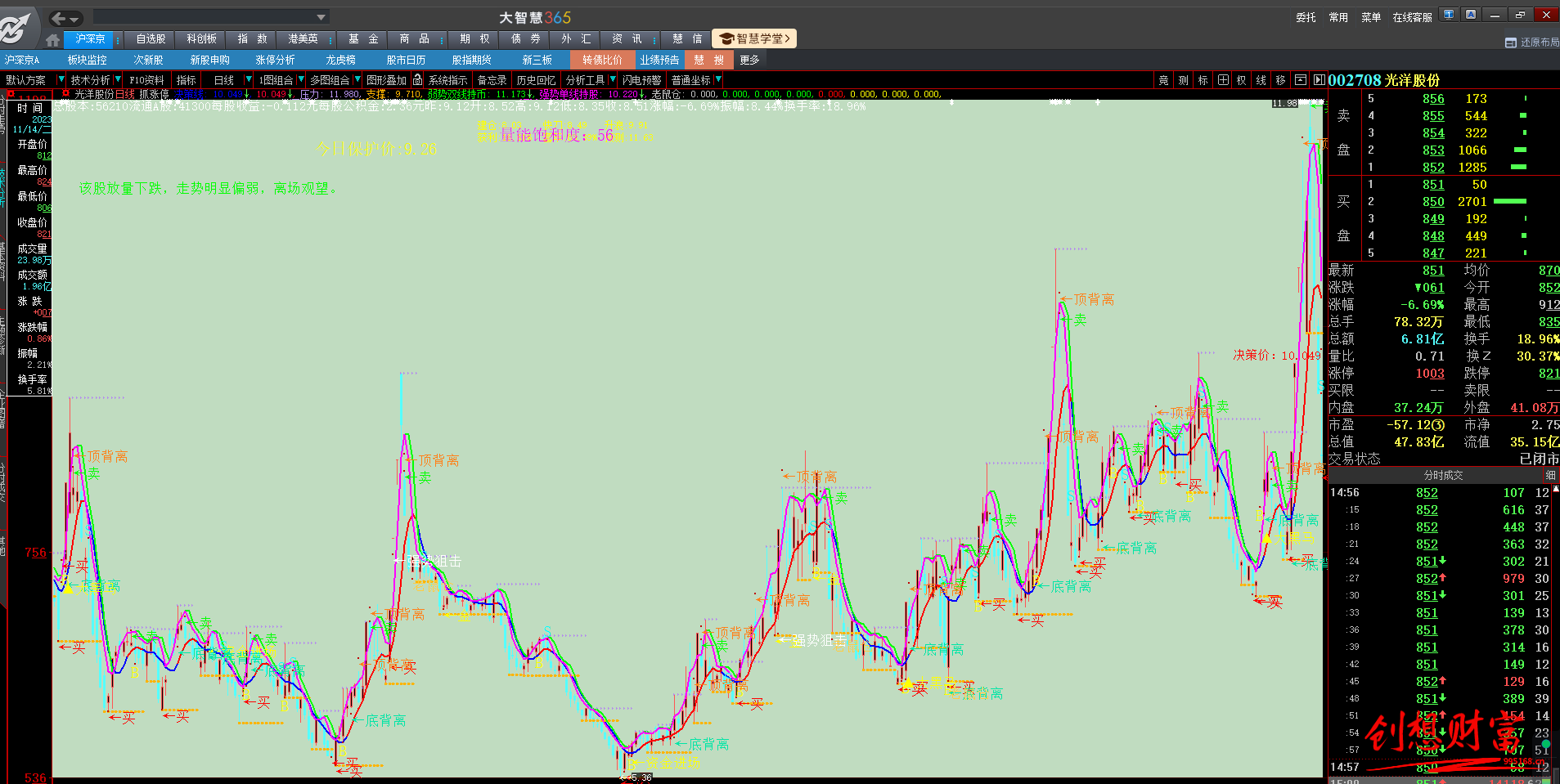Switch to the 基金 tab
Screen dimensions: 1560x784
pos(363,38)
